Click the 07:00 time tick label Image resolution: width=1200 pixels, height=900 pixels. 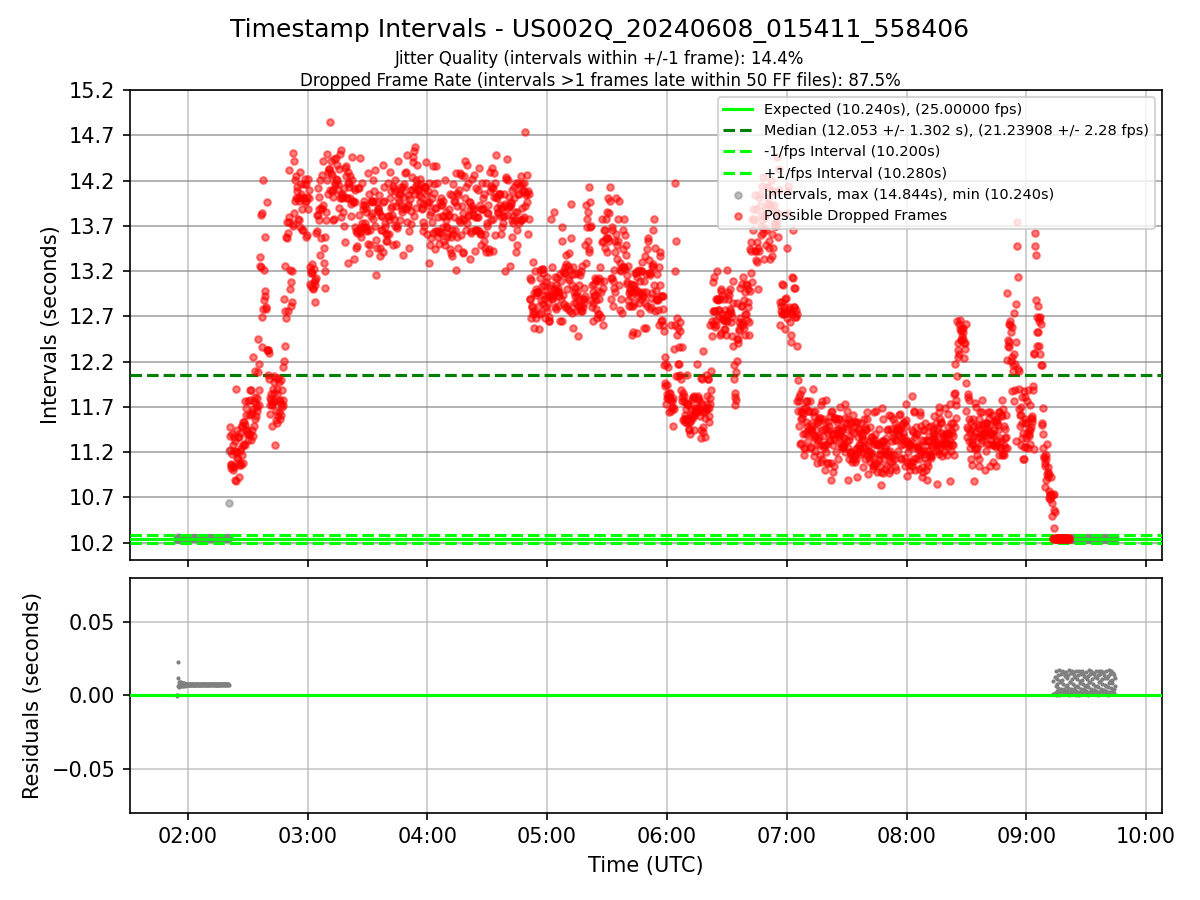tap(786, 833)
